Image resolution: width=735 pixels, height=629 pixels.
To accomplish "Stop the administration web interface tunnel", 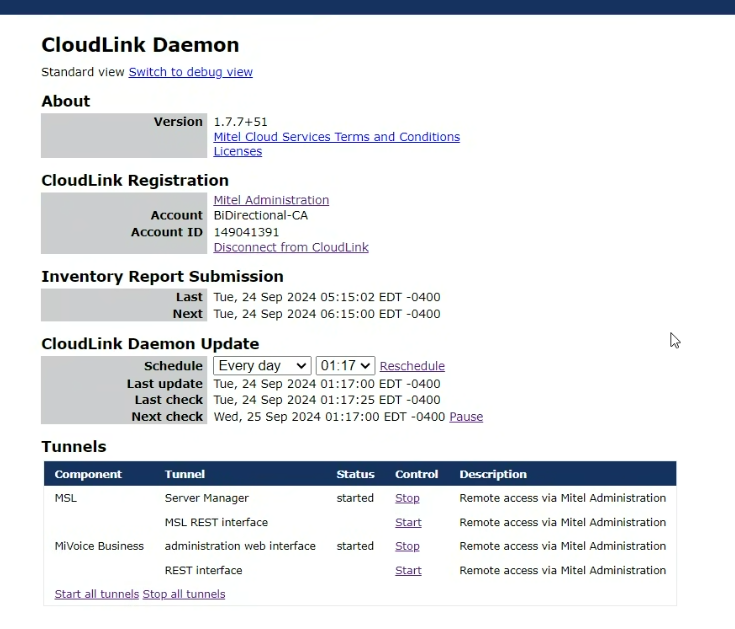I will [x=407, y=546].
